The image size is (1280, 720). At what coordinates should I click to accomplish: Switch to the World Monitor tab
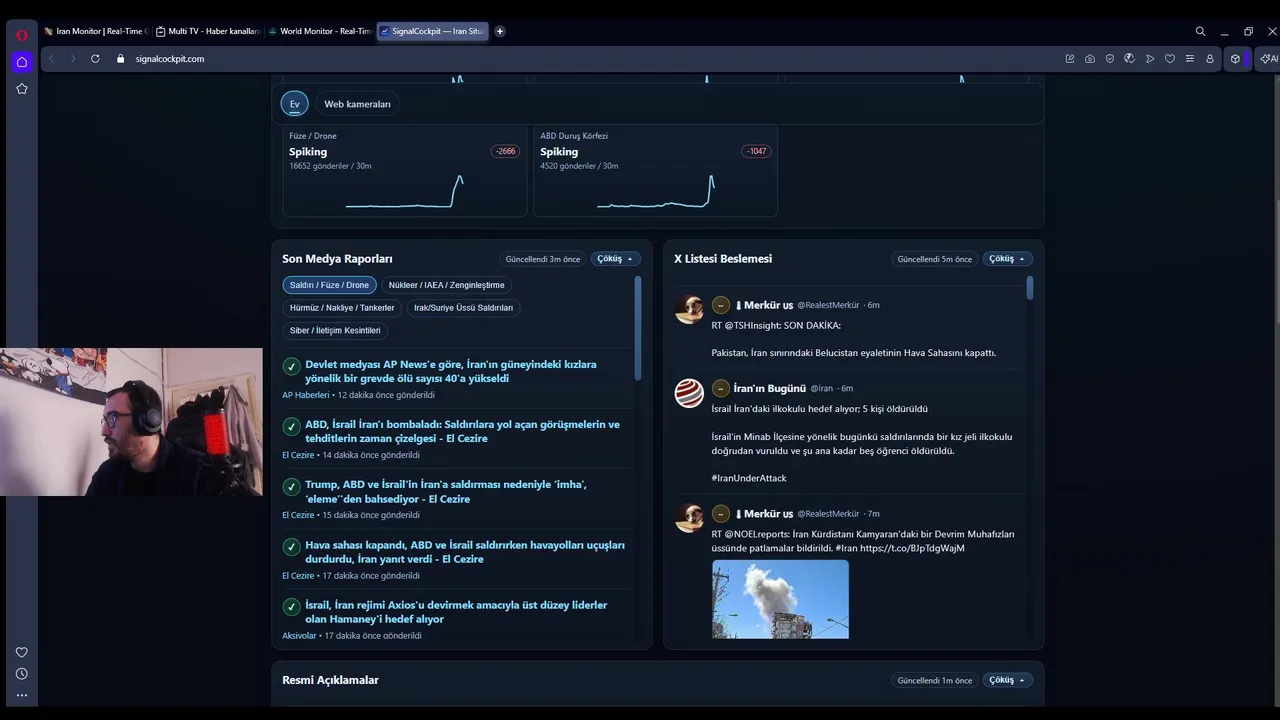pyautogui.click(x=320, y=31)
